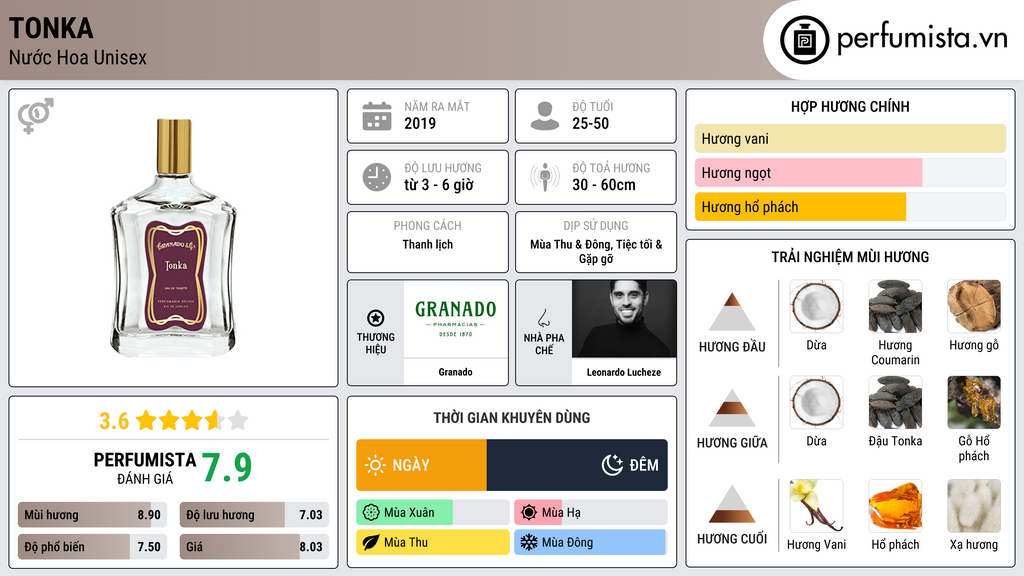Image resolution: width=1024 pixels, height=576 pixels.
Task: Click the Phong cách label
Action: pos(428,226)
